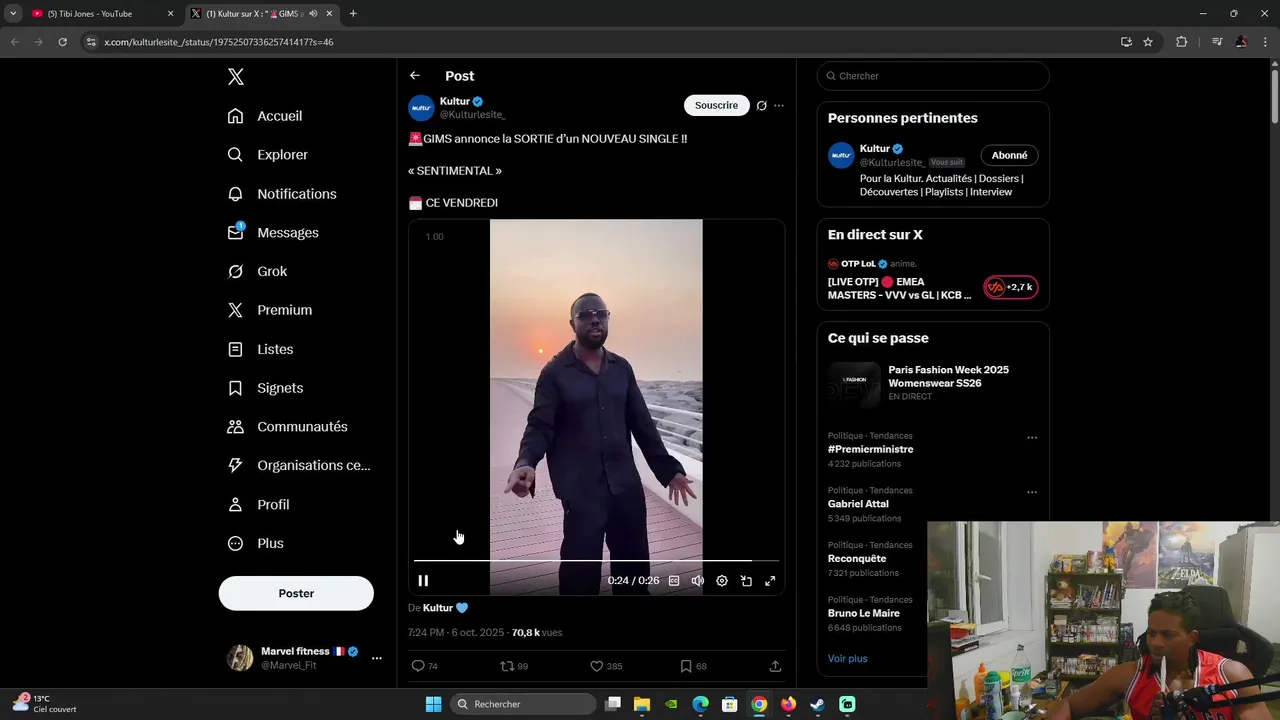
Task: Bookmark this page with star icon
Action: pyautogui.click(x=1148, y=42)
